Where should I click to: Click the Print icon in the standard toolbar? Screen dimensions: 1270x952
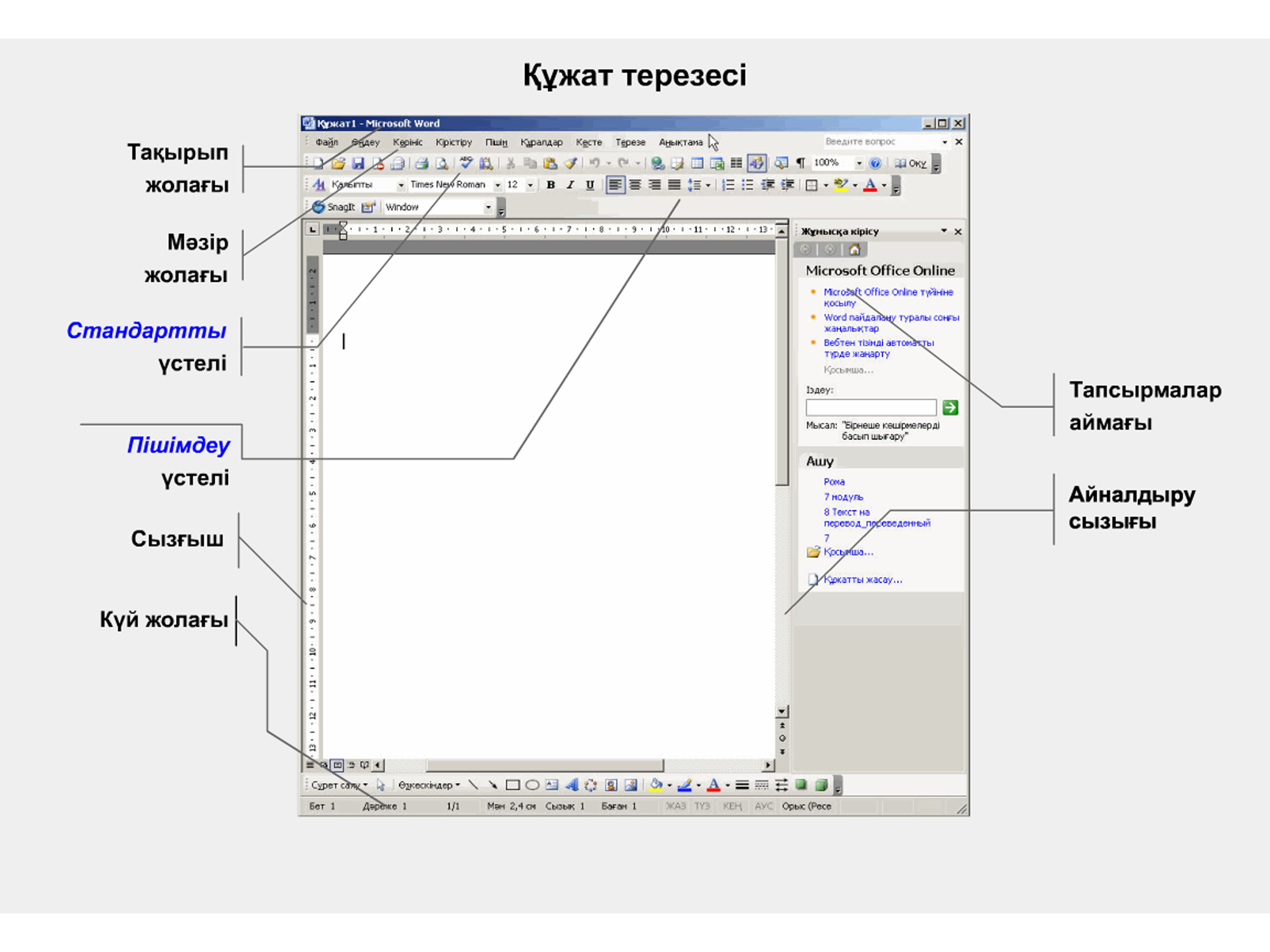coord(421,163)
